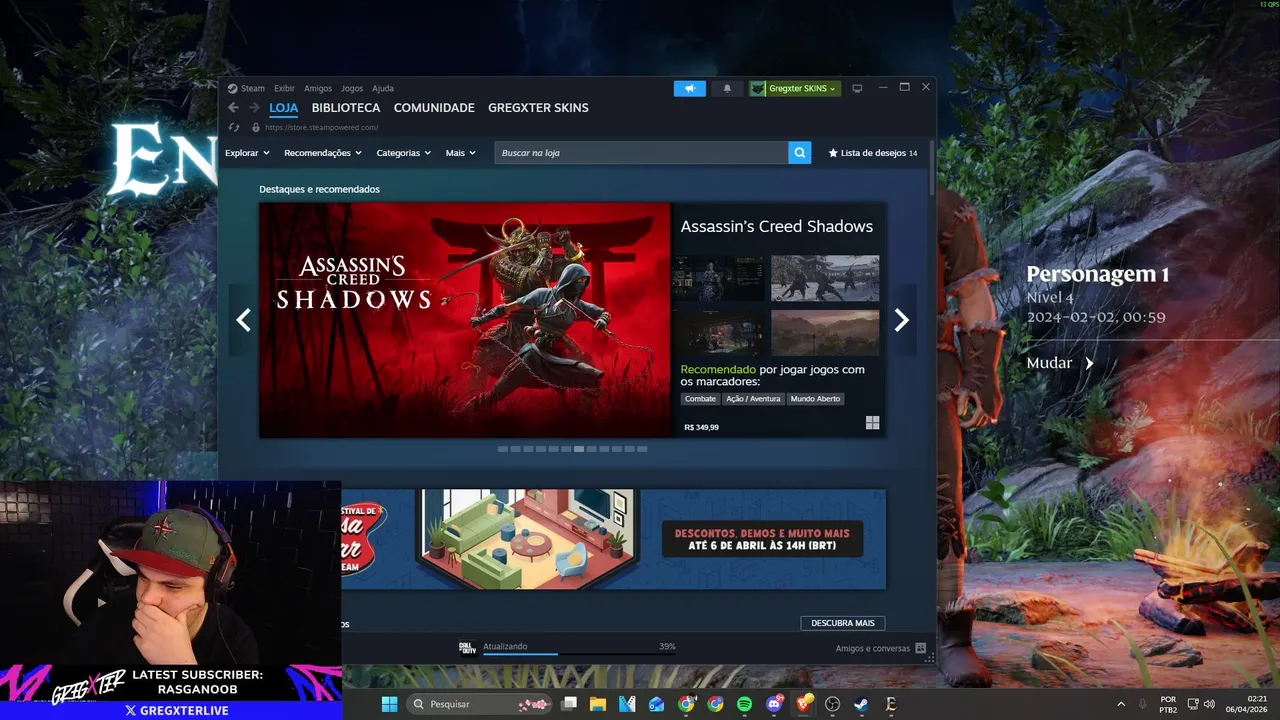
Task: Expand the Explorar dropdown
Action: tap(247, 153)
